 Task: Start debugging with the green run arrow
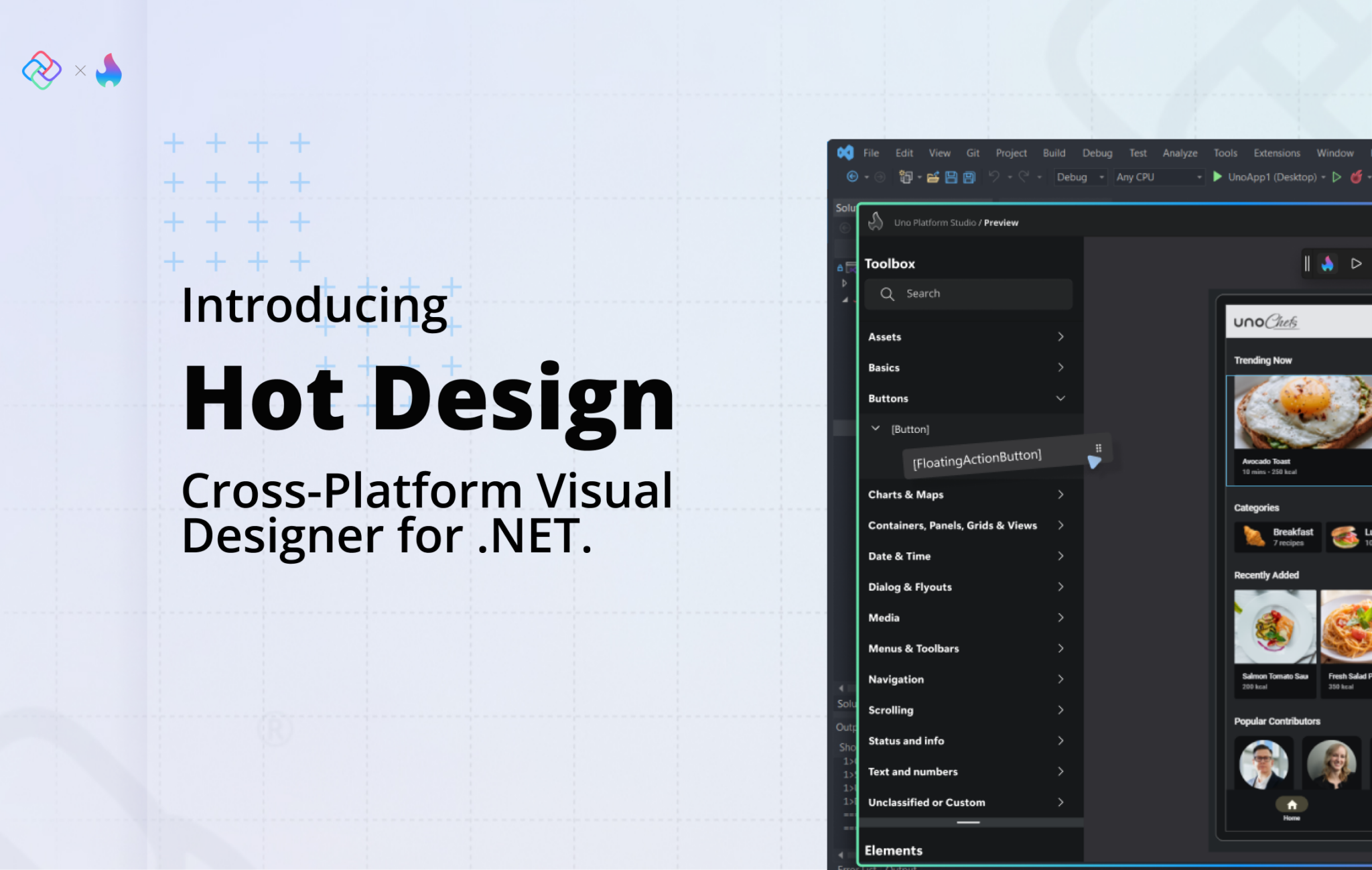tap(1217, 177)
